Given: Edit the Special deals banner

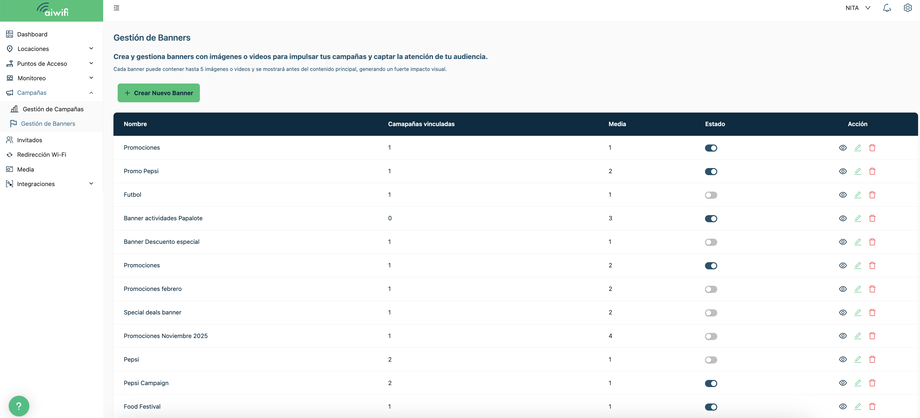Looking at the screenshot, I should click(x=858, y=312).
